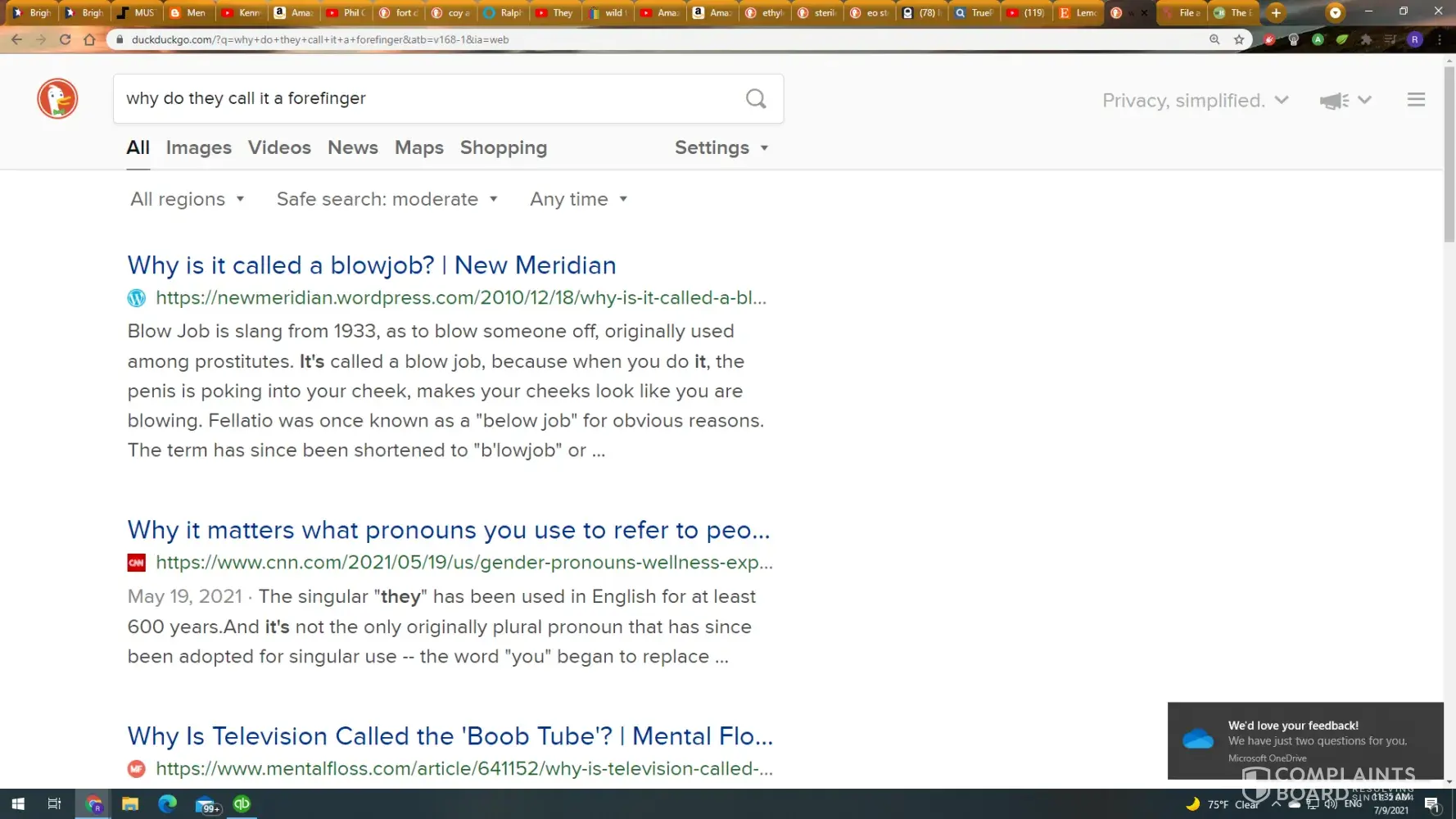Click the DuckDuckGo duck logo
Screen dimensions: 1456x819
[57, 99]
